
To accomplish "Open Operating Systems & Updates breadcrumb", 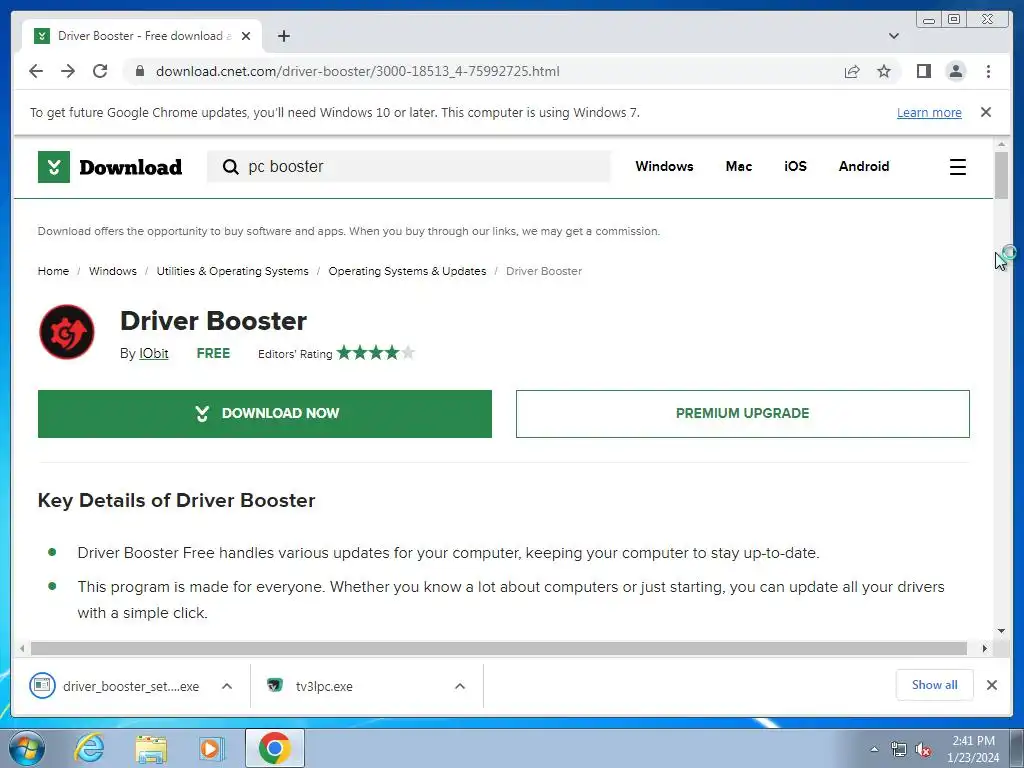I will [407, 271].
